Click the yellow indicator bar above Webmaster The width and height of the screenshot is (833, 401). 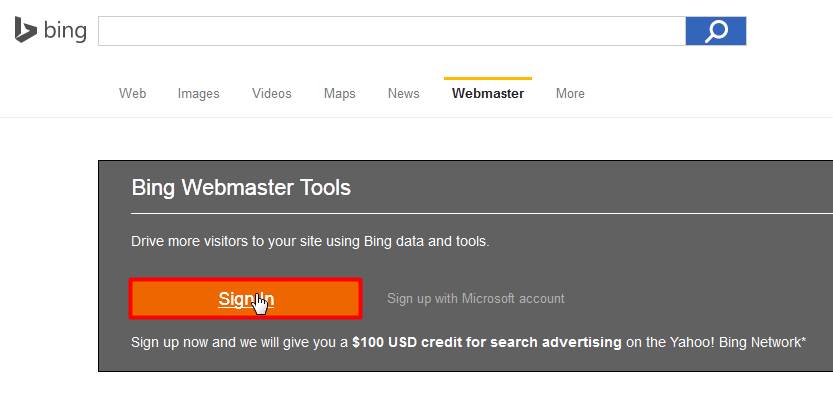(488, 79)
